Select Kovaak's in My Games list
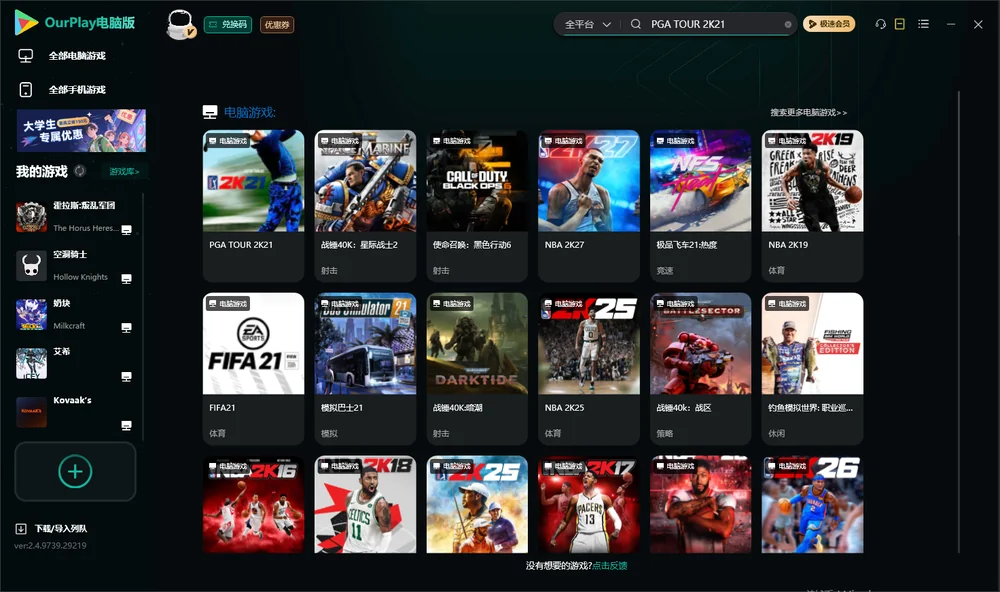Image resolution: width=1000 pixels, height=592 pixels. [x=75, y=412]
